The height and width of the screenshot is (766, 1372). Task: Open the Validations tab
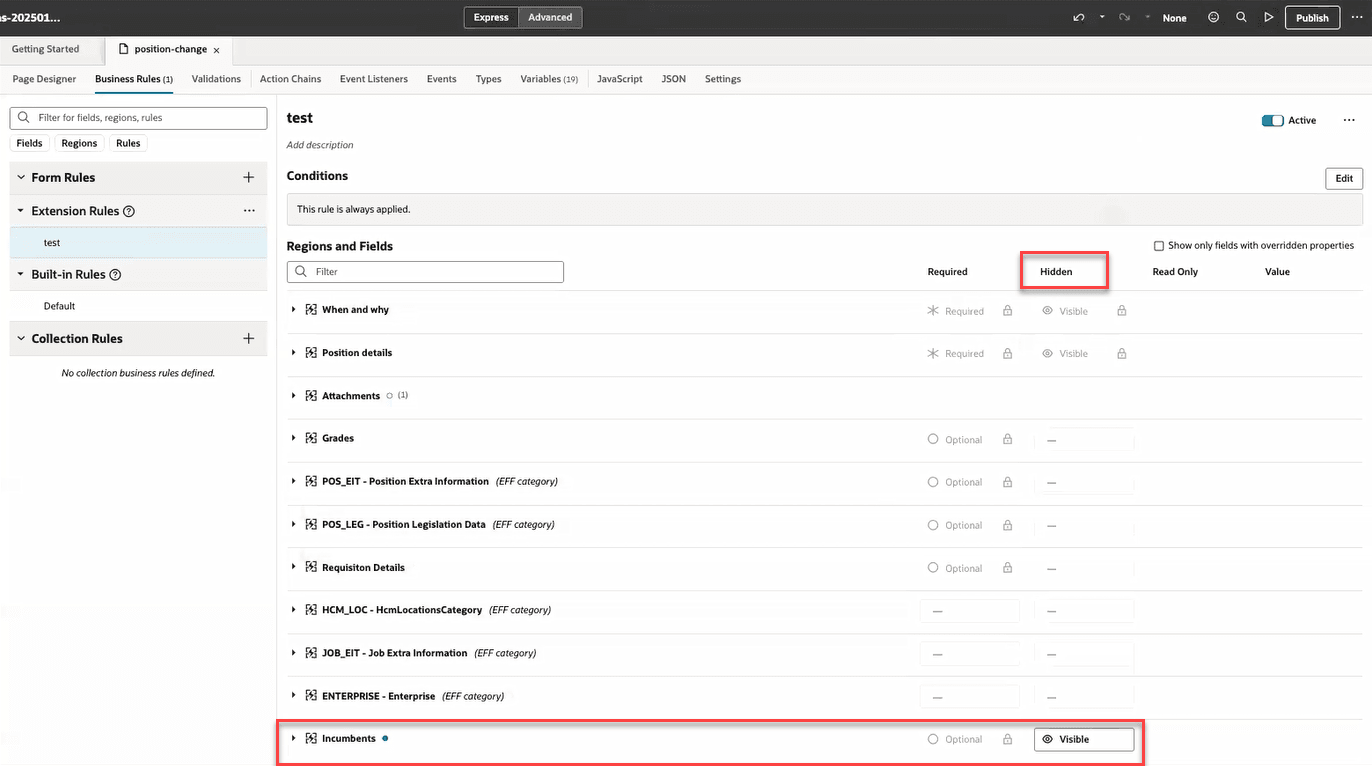coord(216,79)
